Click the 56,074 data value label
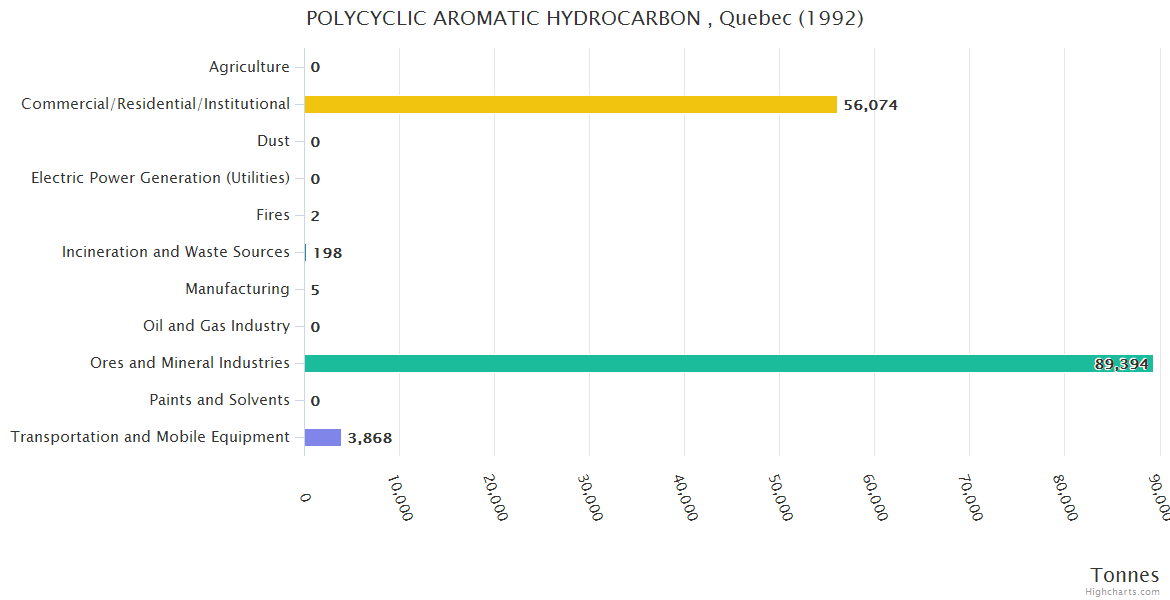The image size is (1170, 600). pyautogui.click(x=870, y=105)
